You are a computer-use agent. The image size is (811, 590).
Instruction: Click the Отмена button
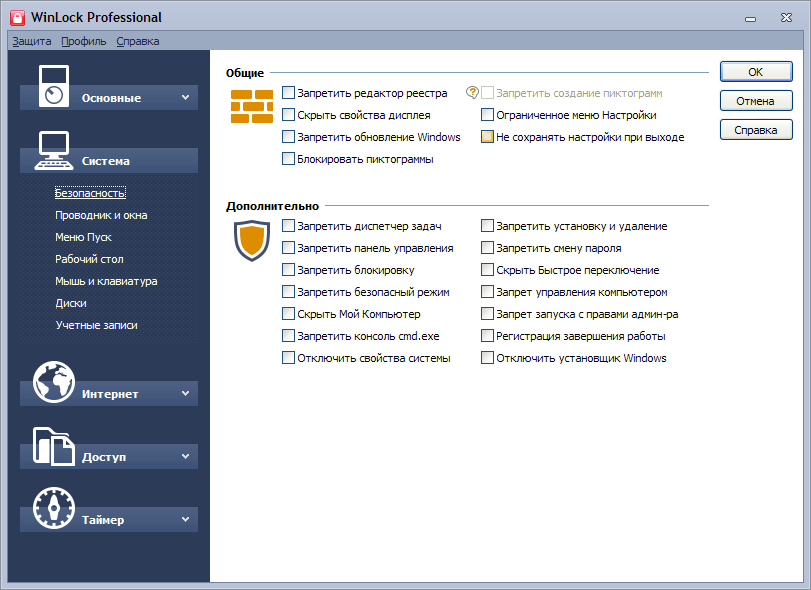pyautogui.click(x=756, y=101)
